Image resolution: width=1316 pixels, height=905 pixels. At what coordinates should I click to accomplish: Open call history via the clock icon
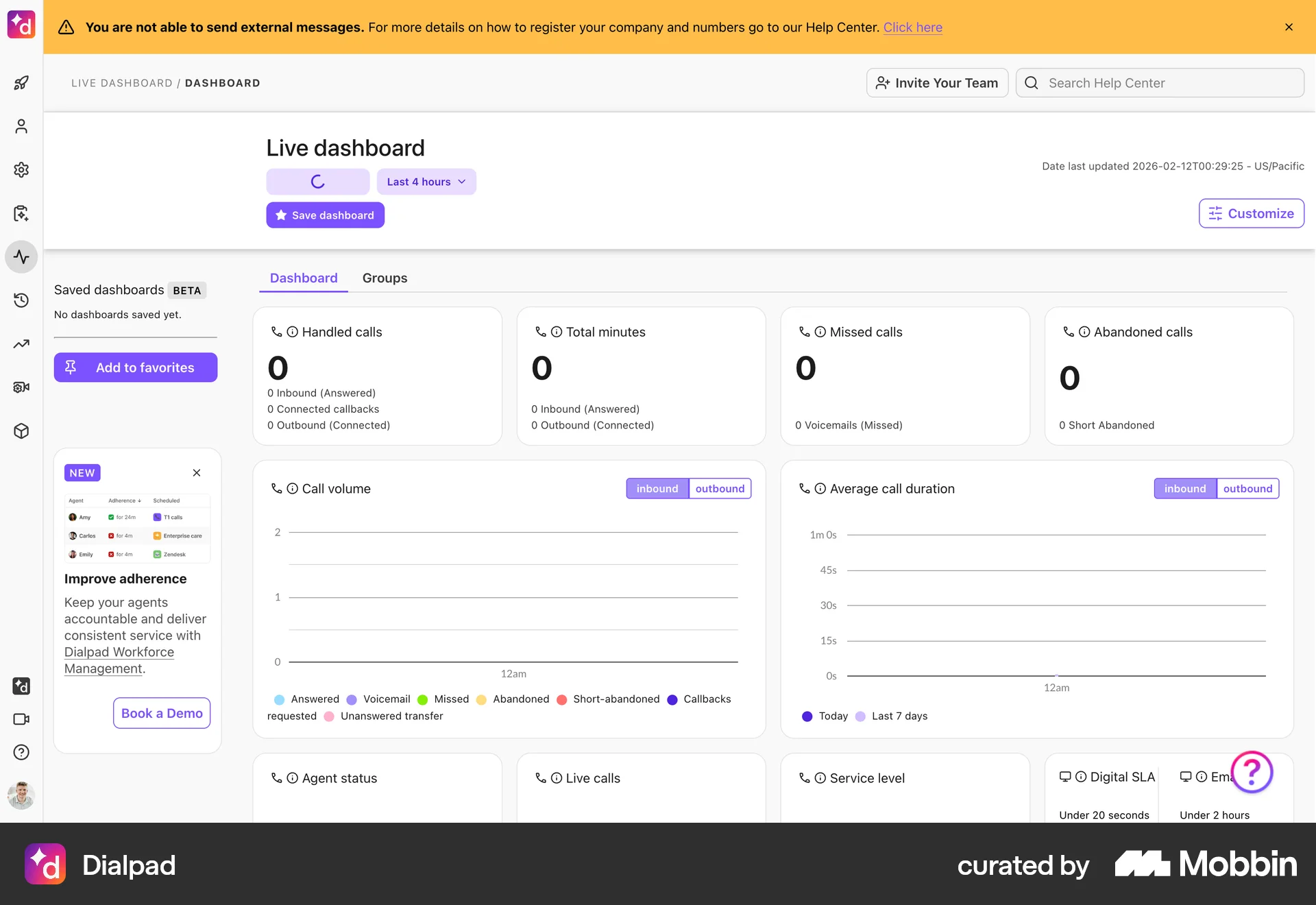tap(21, 300)
